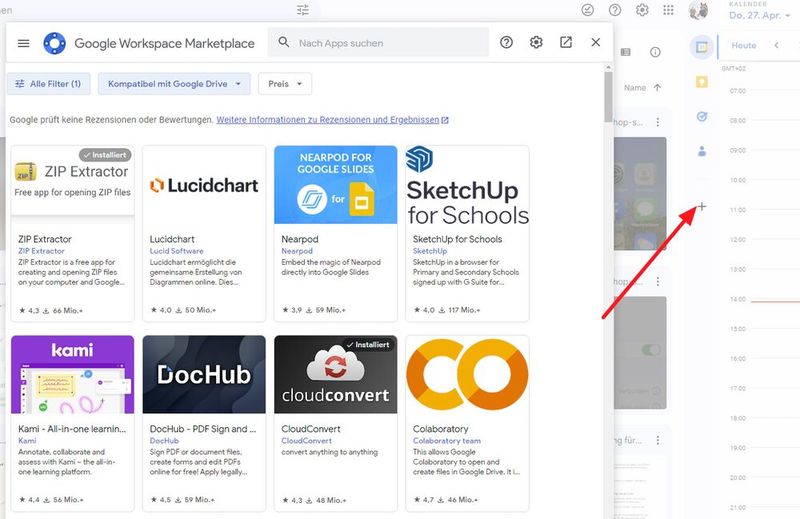Image resolution: width=800 pixels, height=519 pixels.
Task: Open the Google account avatar
Action: [x=698, y=10]
